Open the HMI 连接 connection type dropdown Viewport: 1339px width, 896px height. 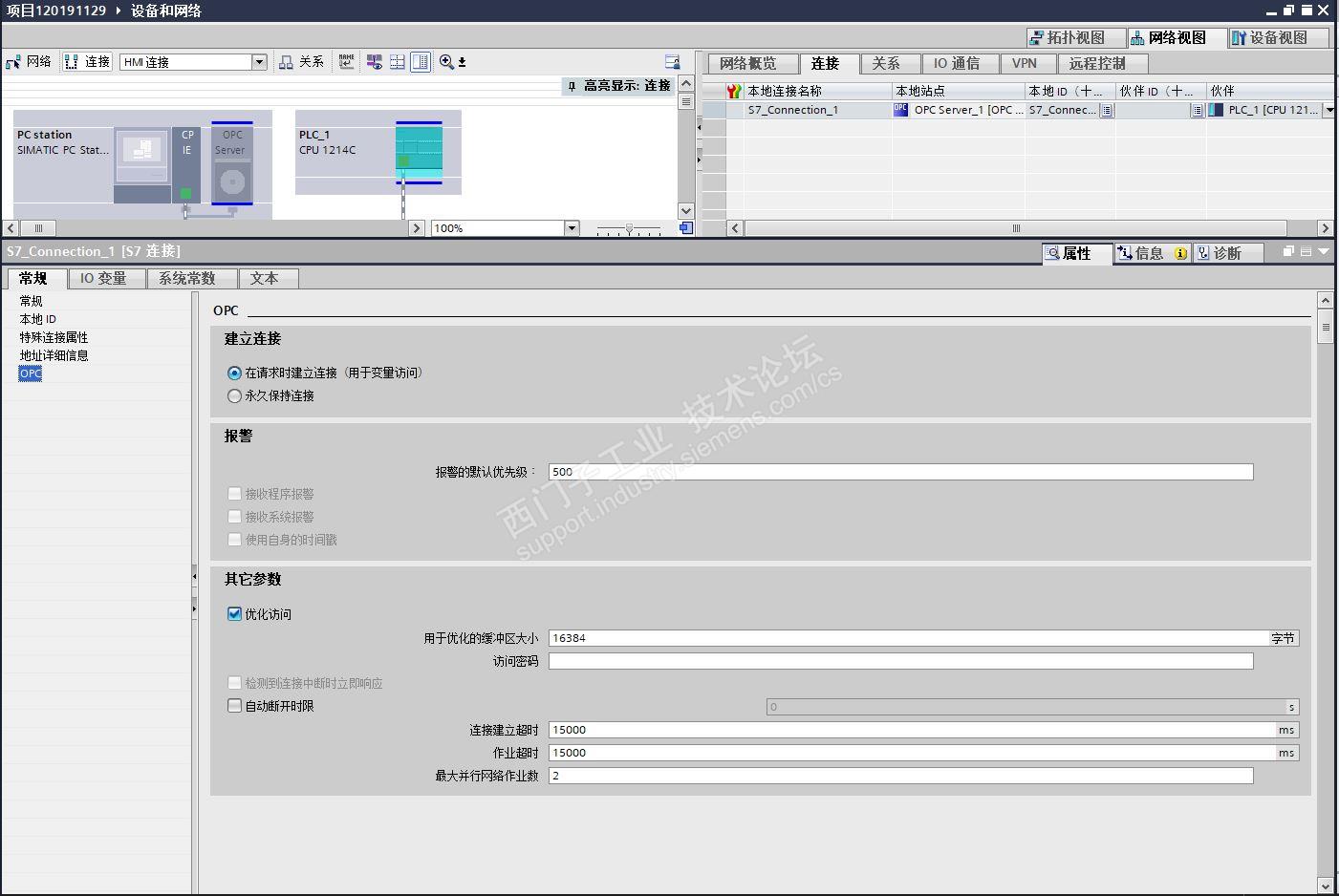click(x=258, y=62)
